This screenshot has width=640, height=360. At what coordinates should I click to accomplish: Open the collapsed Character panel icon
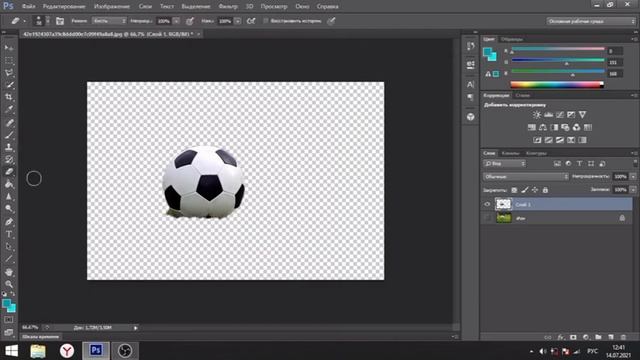[x=471, y=84]
